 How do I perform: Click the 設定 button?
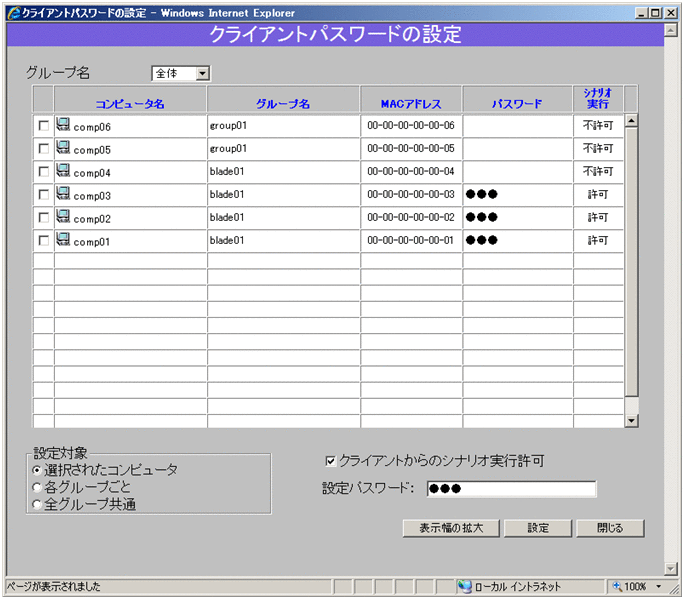538,528
